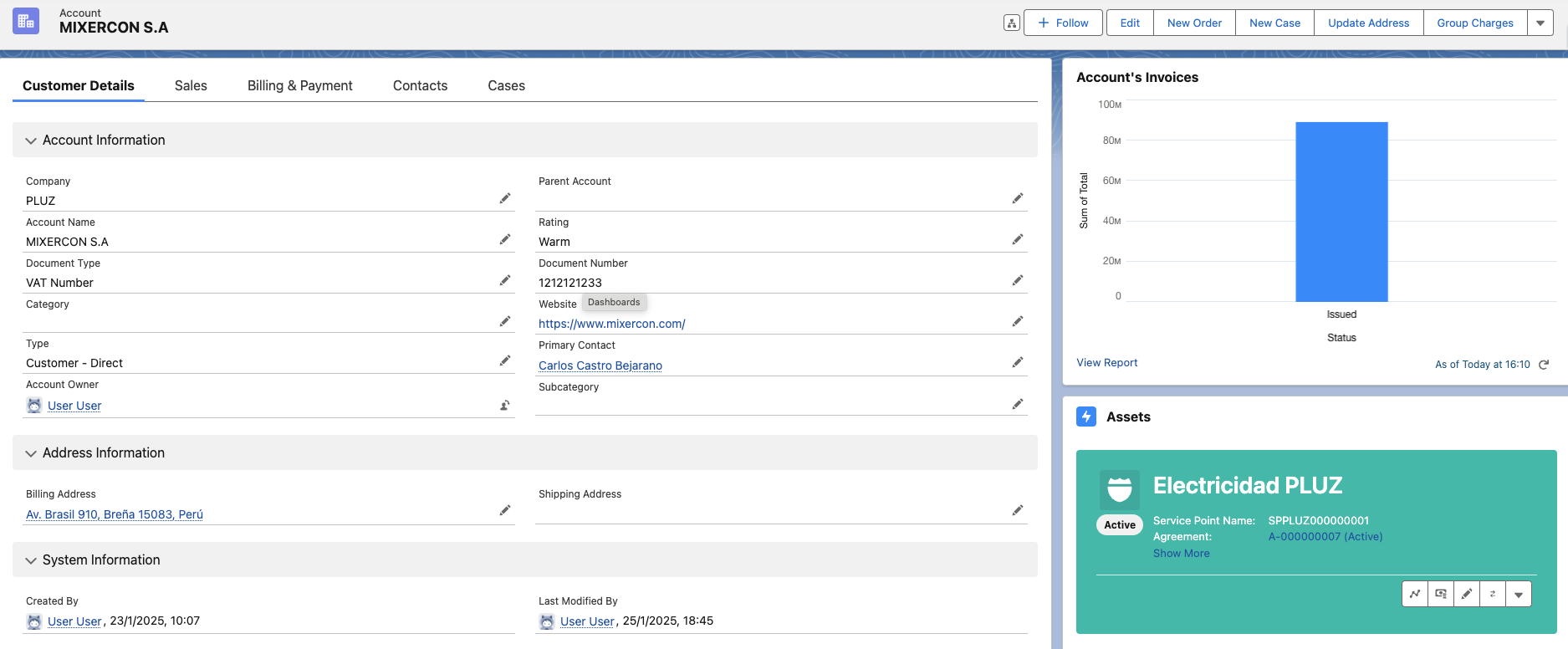
Task: Open the Billing & Payment tab
Action: tap(300, 85)
